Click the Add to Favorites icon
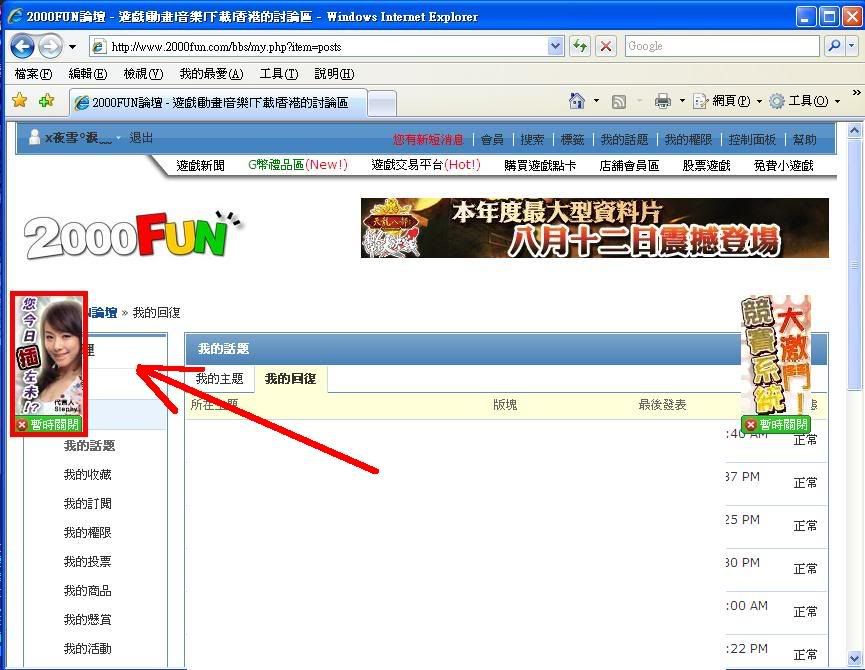 [x=46, y=101]
